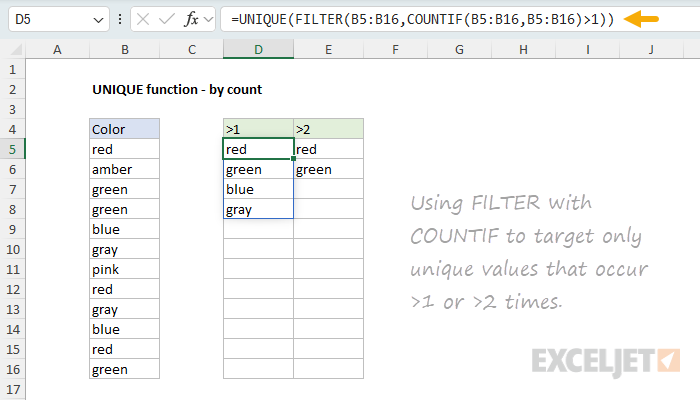Select row 9 header
700x400 pixels.
12,229
